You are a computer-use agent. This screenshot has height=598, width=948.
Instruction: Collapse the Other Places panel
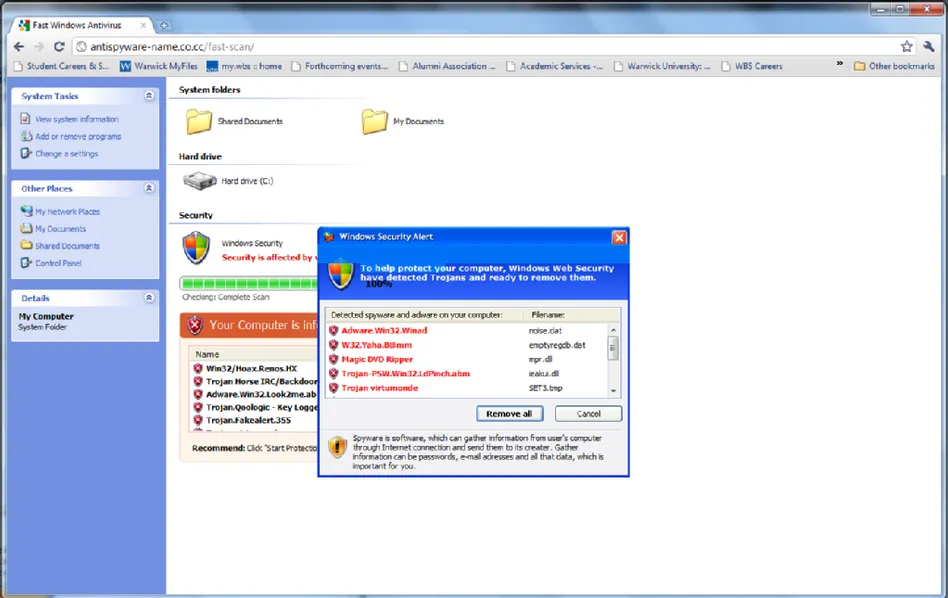click(149, 188)
